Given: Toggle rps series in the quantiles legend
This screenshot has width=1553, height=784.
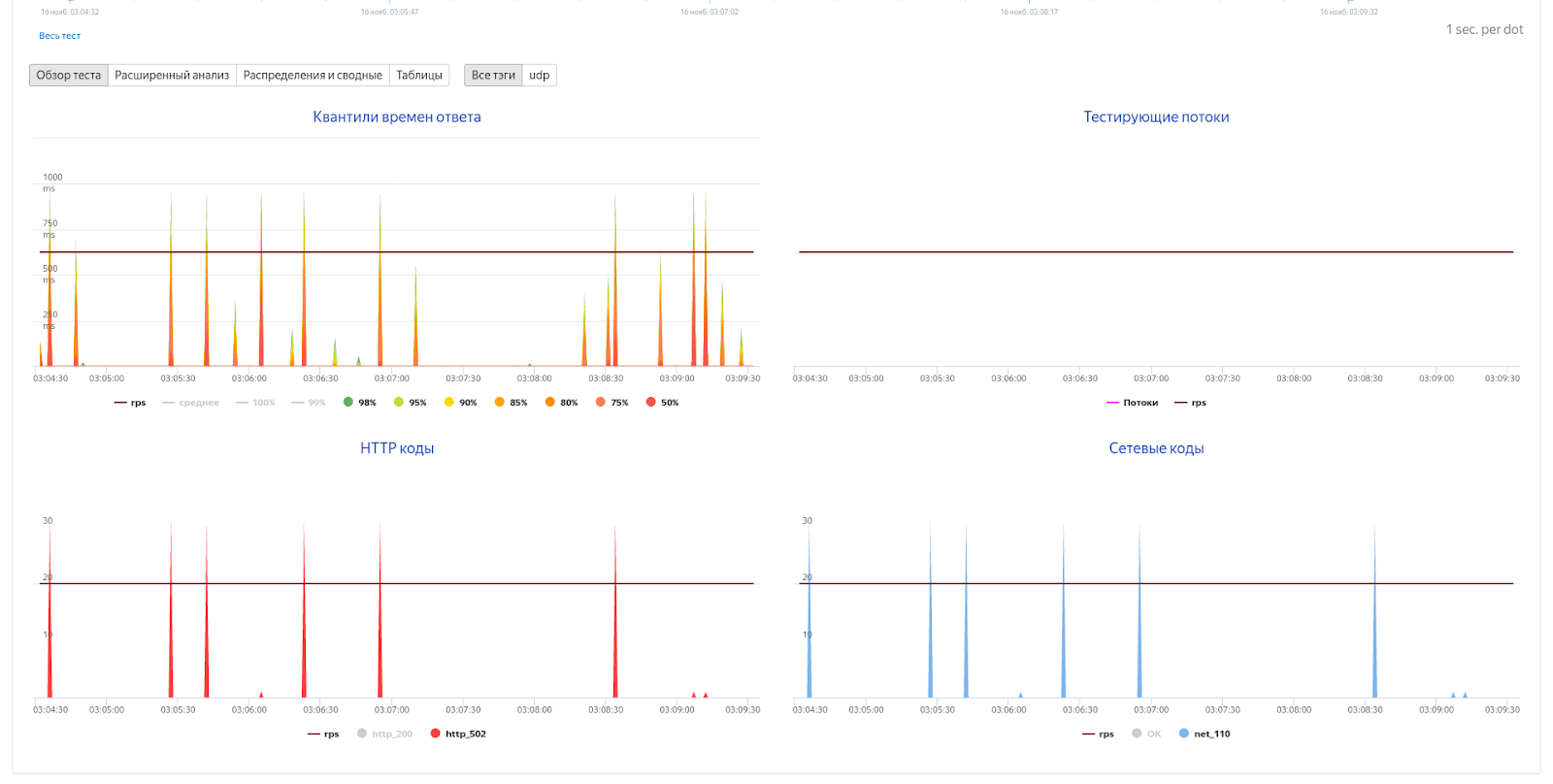Looking at the screenshot, I should point(130,403).
